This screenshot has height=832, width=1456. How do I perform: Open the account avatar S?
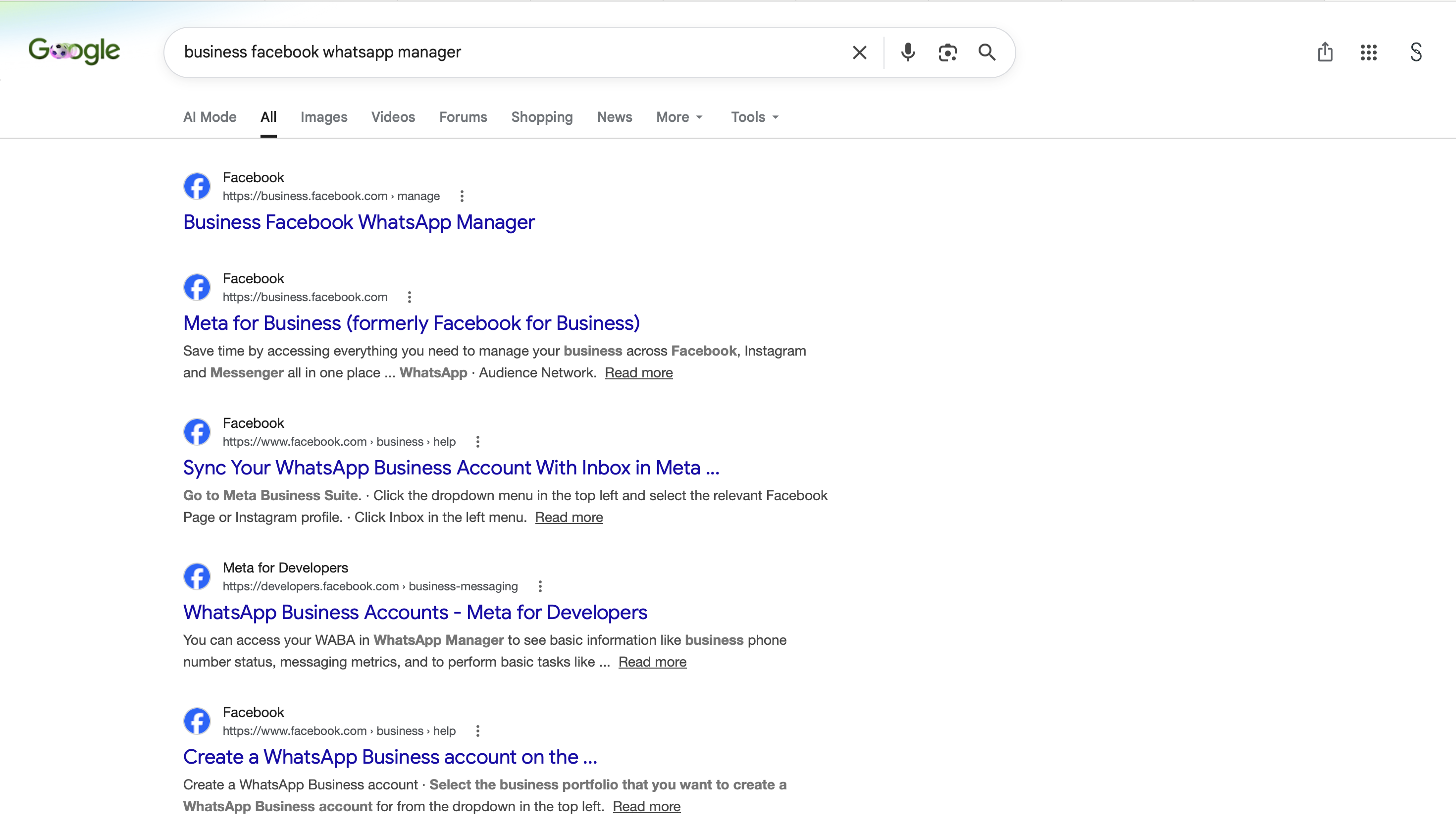tap(1416, 52)
